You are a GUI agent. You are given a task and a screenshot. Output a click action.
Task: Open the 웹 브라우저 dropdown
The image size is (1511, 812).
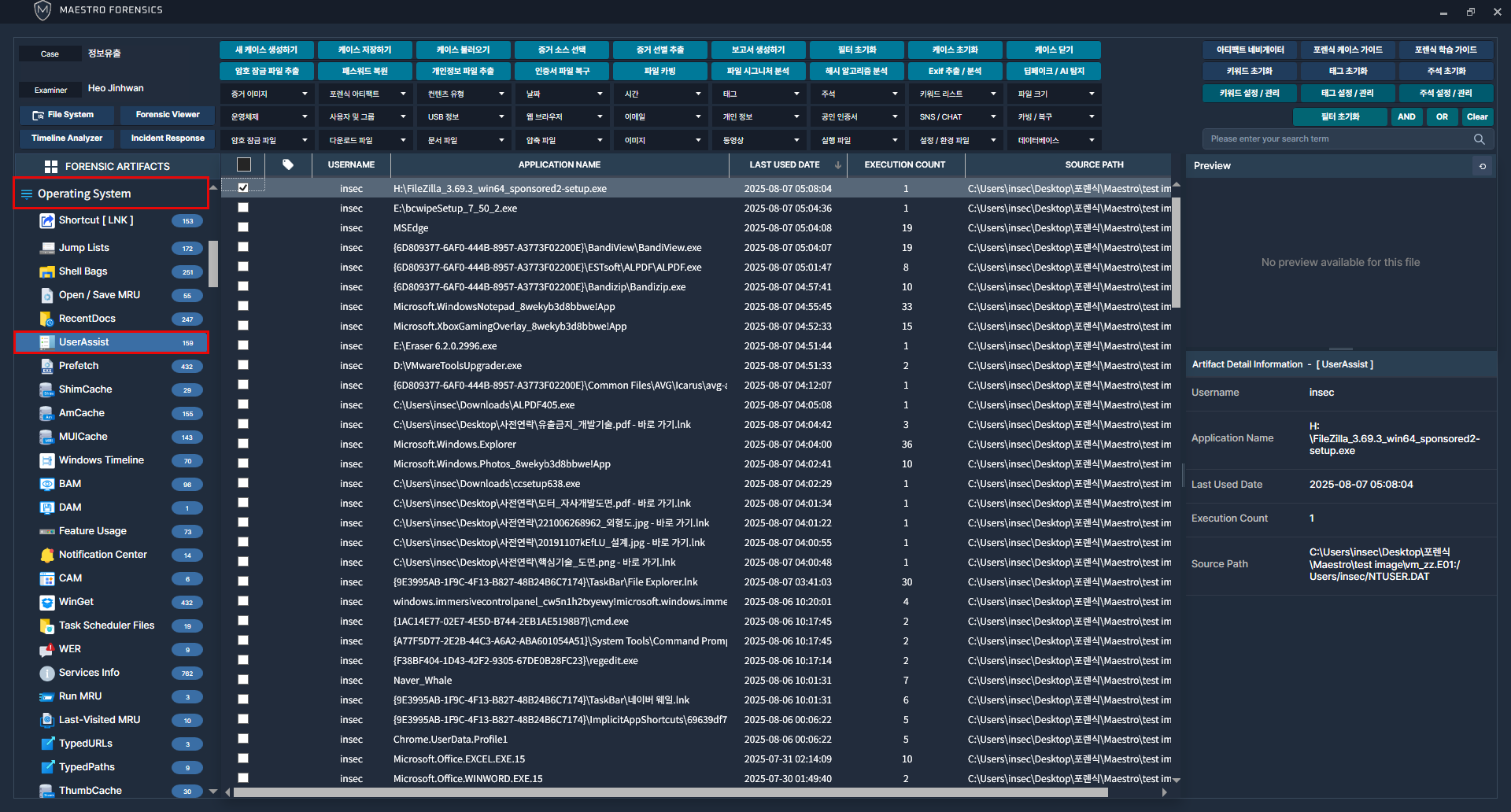[563, 117]
